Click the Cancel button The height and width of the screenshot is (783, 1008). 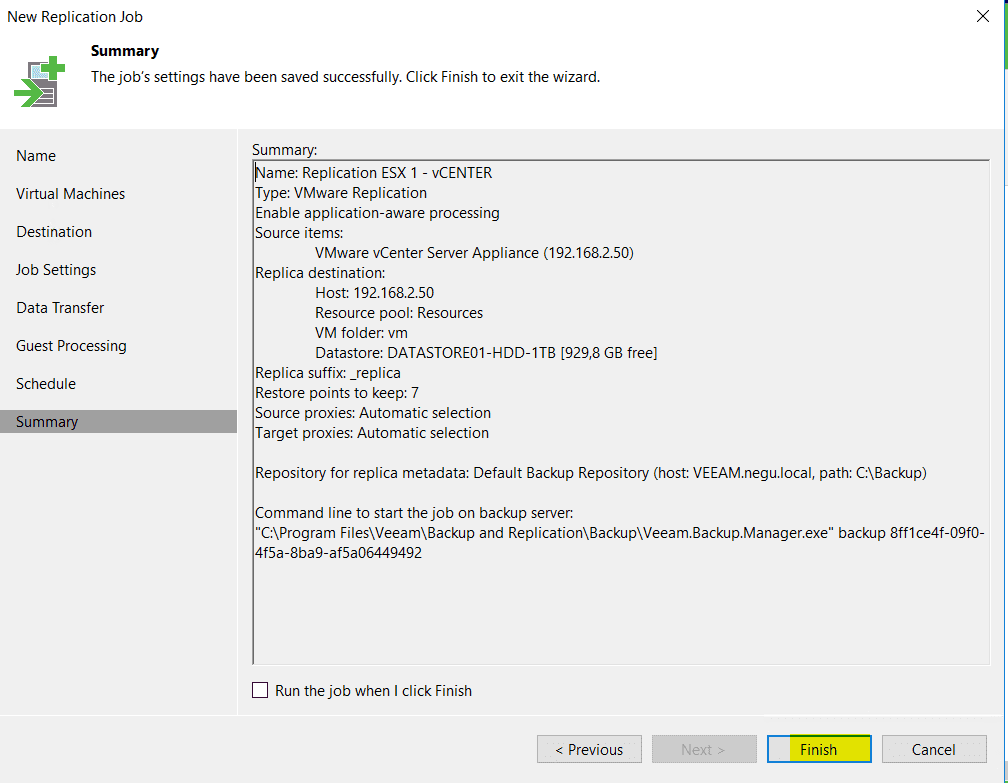pyautogui.click(x=933, y=749)
